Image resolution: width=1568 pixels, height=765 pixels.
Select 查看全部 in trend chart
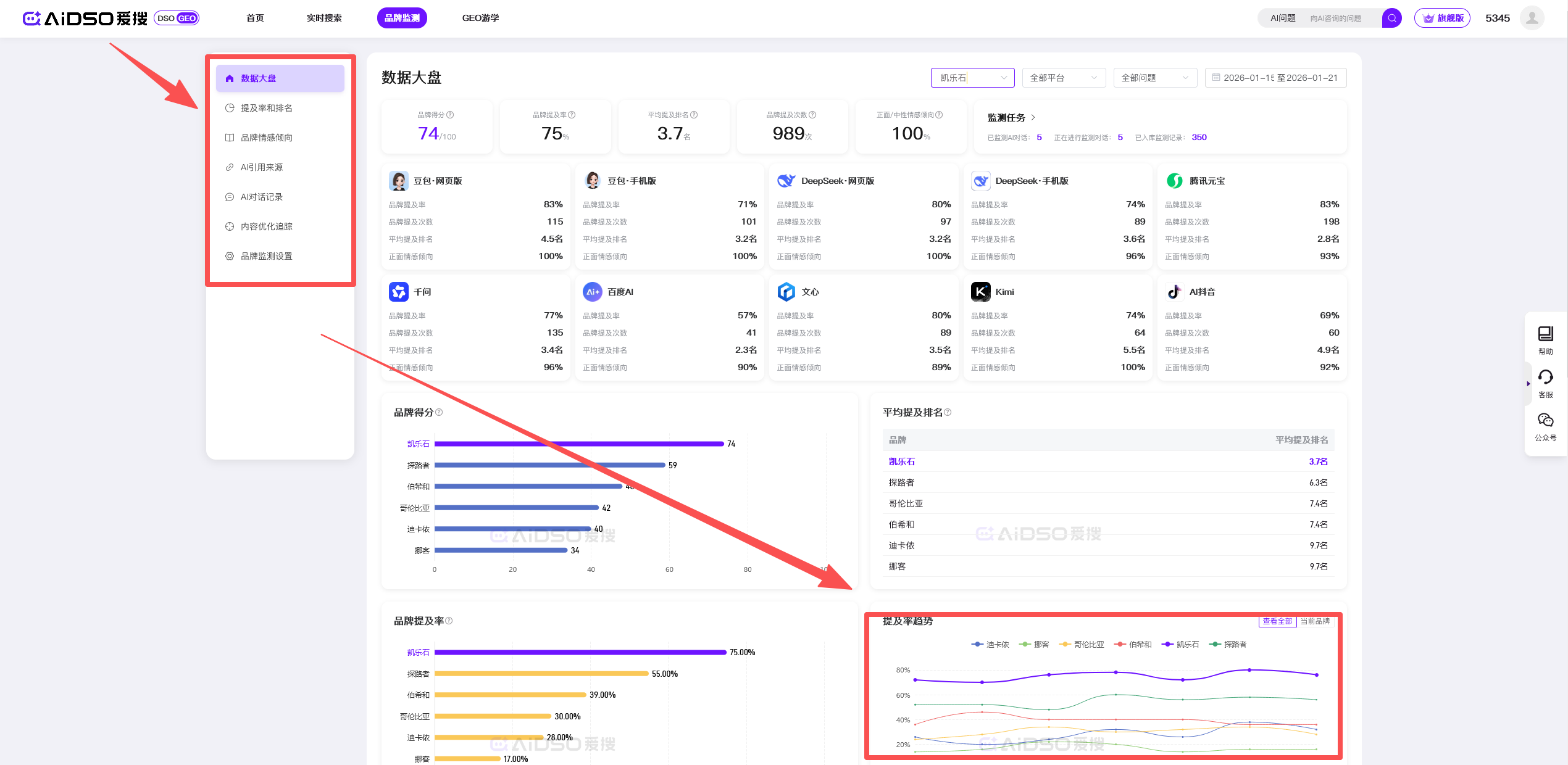[1277, 621]
